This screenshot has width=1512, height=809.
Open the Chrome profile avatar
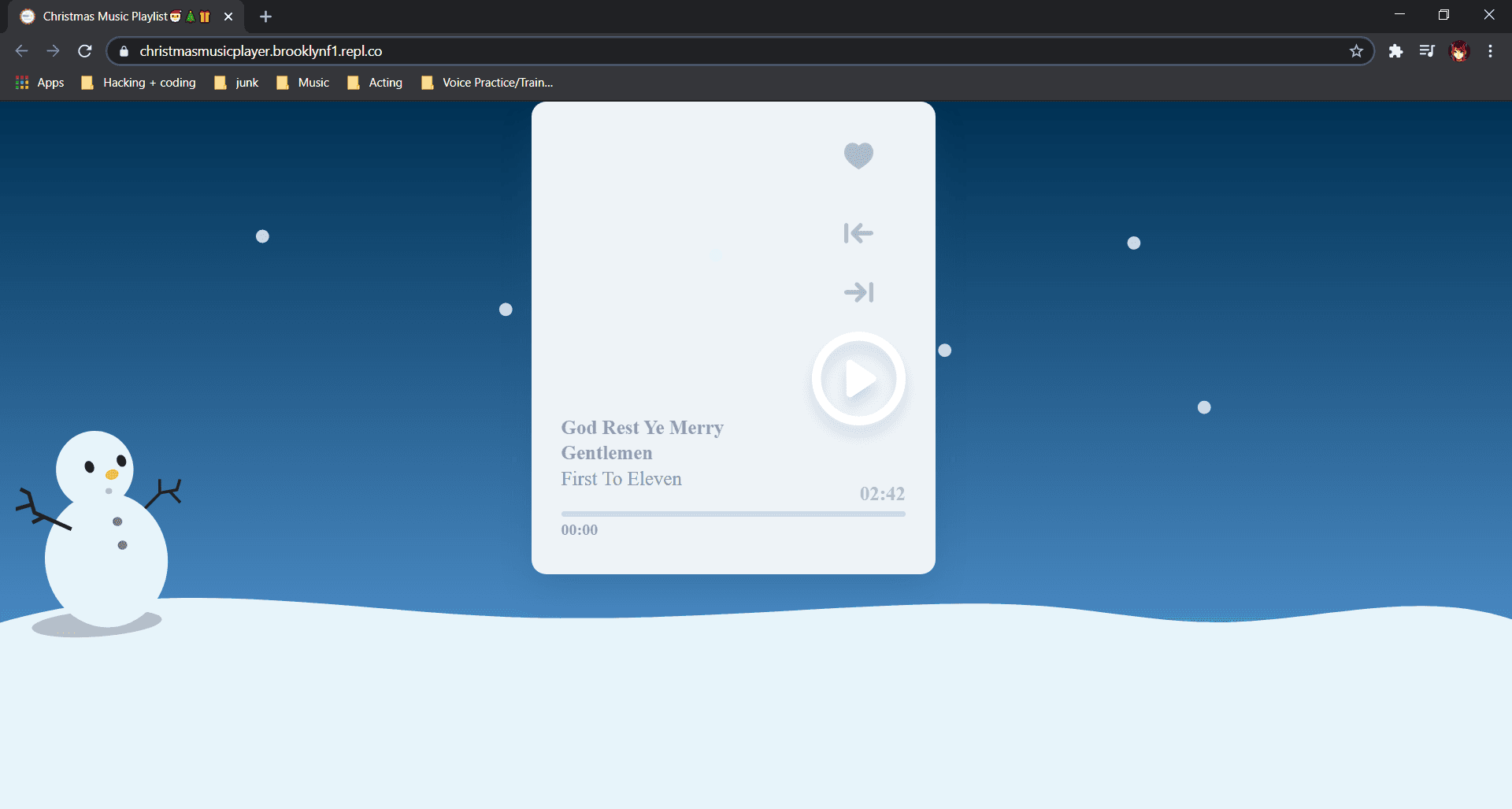pyautogui.click(x=1459, y=51)
